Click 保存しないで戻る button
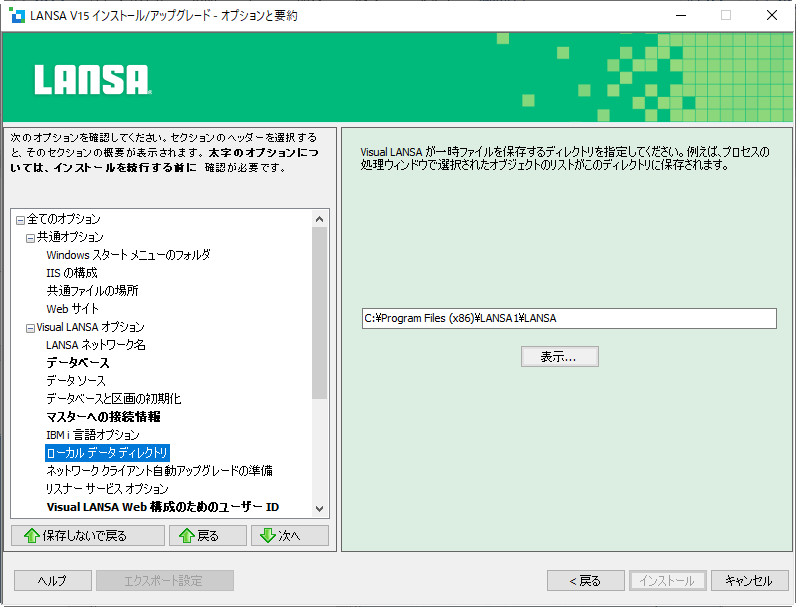Image resolution: width=796 pixels, height=607 pixels. tap(88, 535)
